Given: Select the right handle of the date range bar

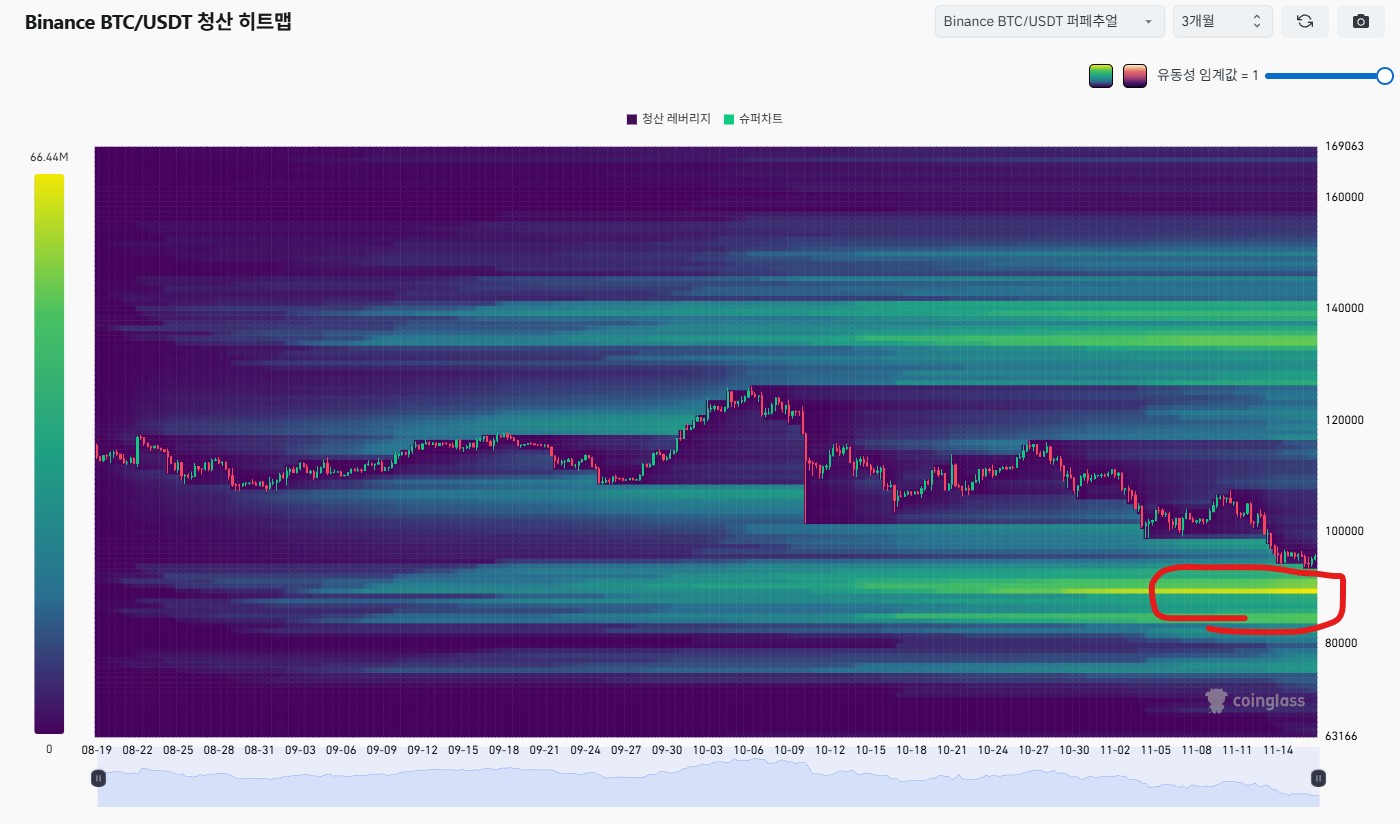Looking at the screenshot, I should coord(1319,778).
